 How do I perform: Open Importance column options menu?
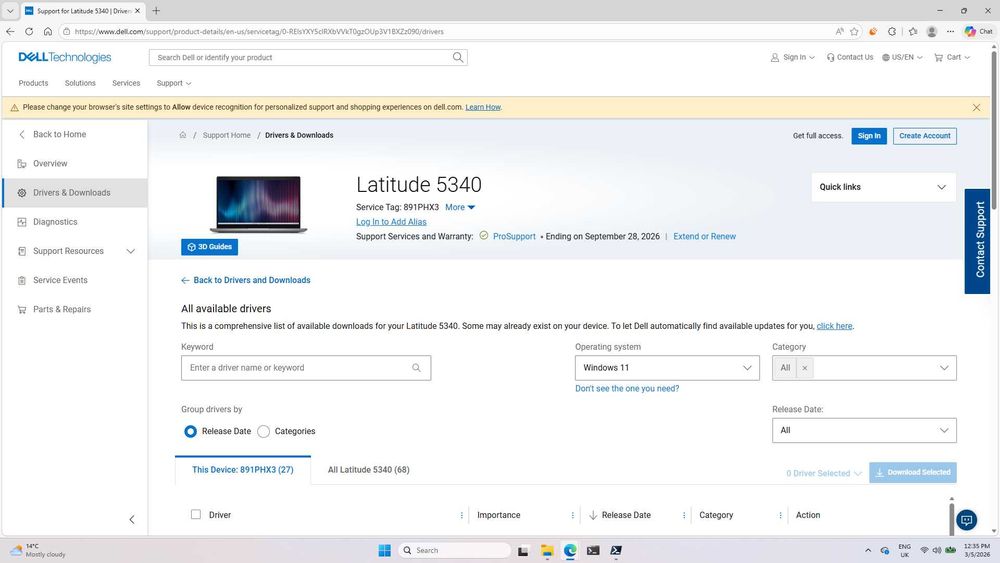[573, 515]
